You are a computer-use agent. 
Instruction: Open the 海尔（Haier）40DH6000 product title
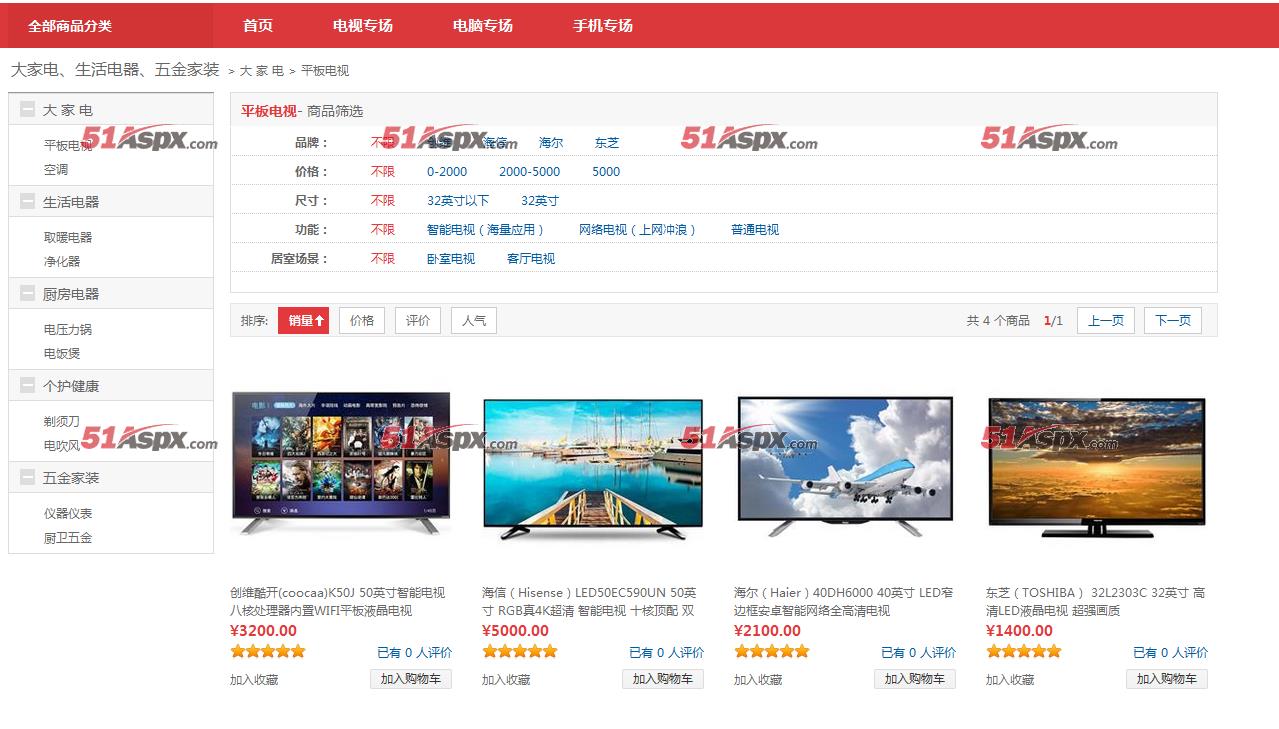click(x=844, y=602)
